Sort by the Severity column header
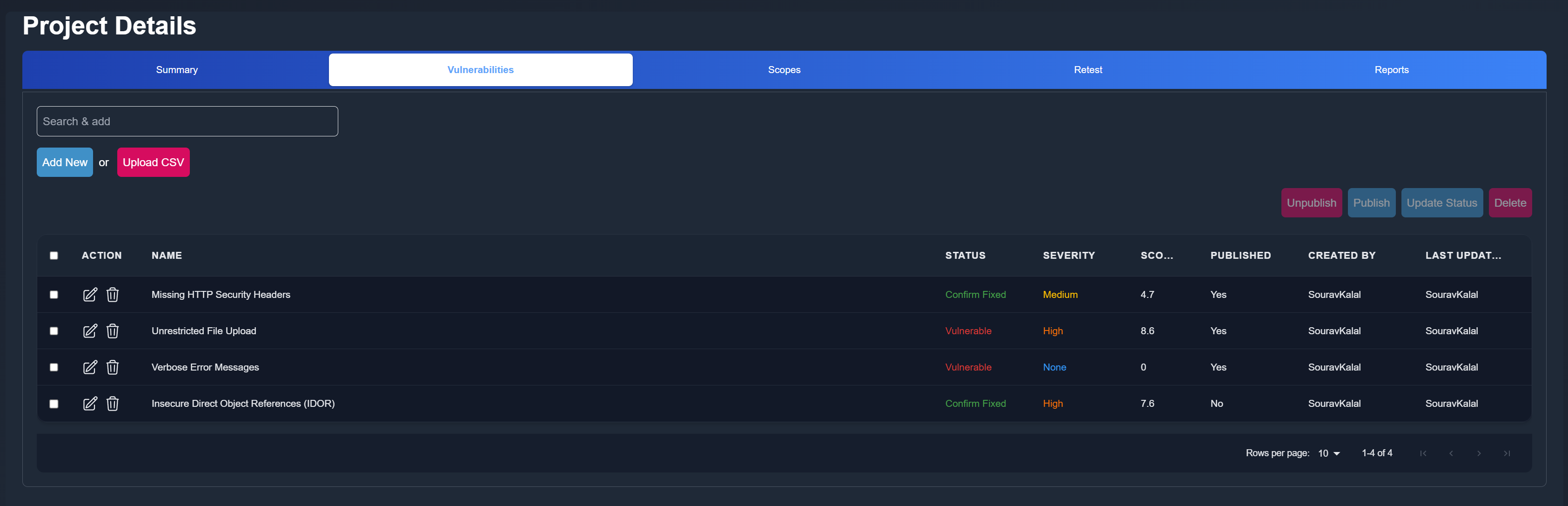This screenshot has width=1568, height=506. [x=1069, y=256]
